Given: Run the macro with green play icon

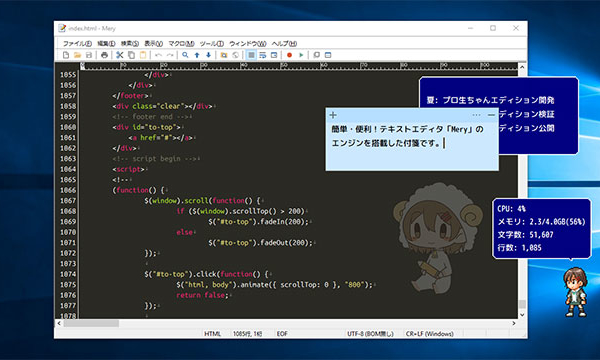Looking at the screenshot, I should 301,55.
